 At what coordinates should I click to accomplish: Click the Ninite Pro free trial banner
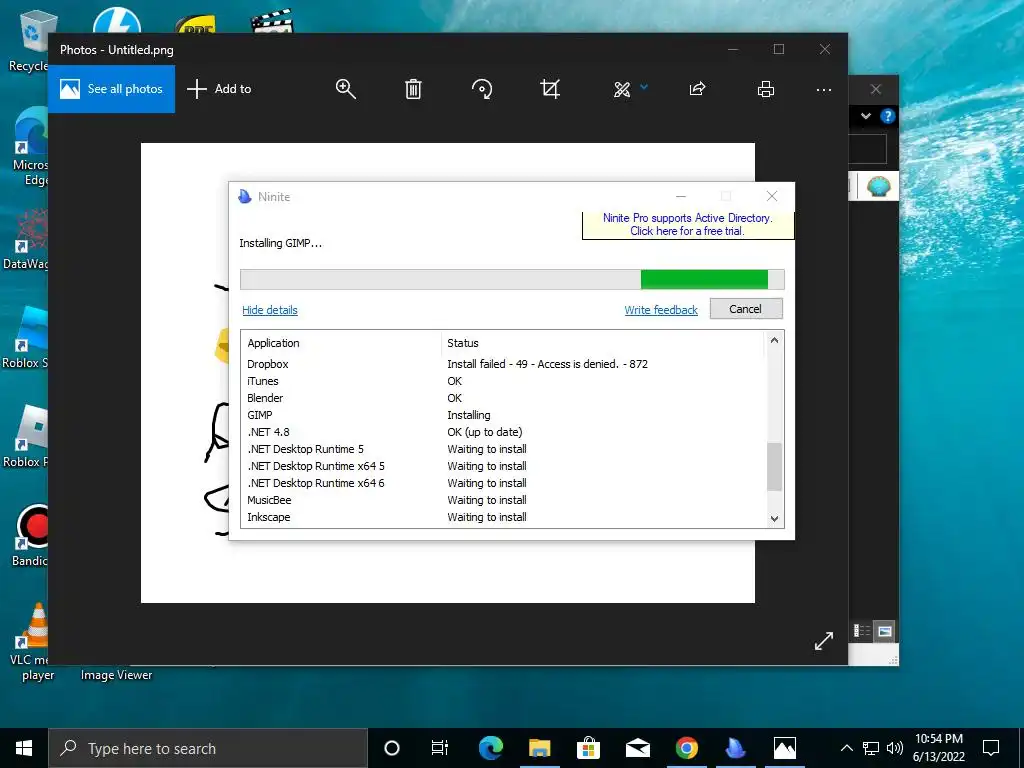pos(688,225)
